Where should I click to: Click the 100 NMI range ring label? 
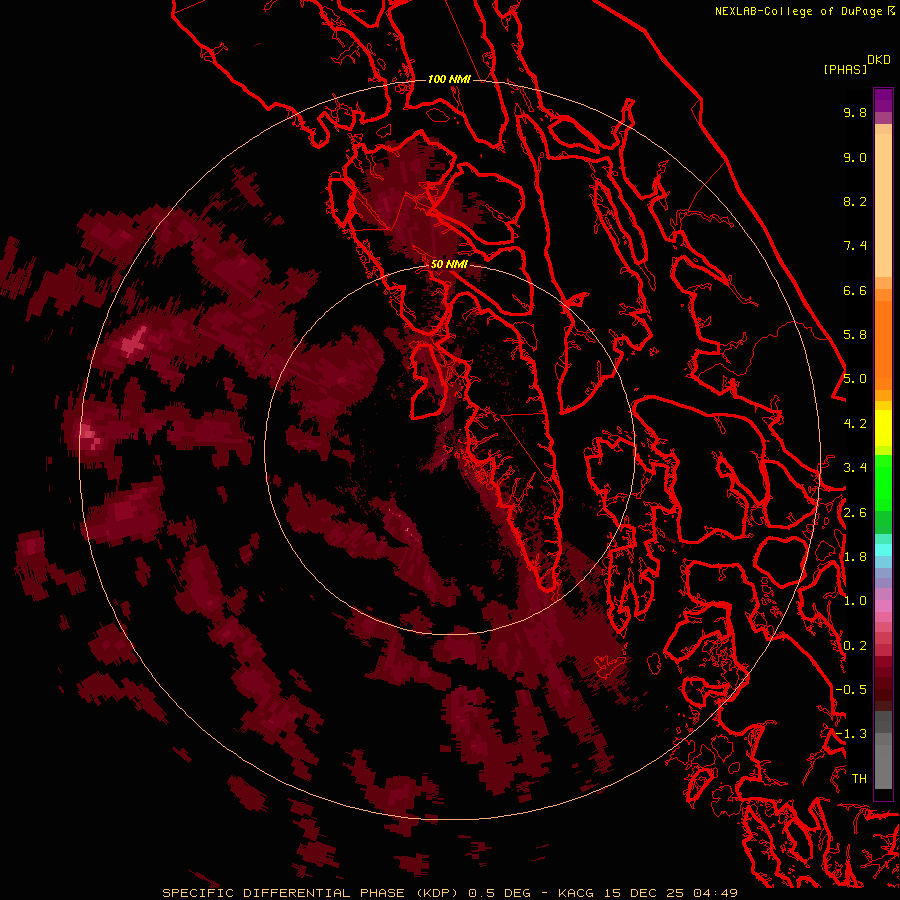tap(449, 79)
